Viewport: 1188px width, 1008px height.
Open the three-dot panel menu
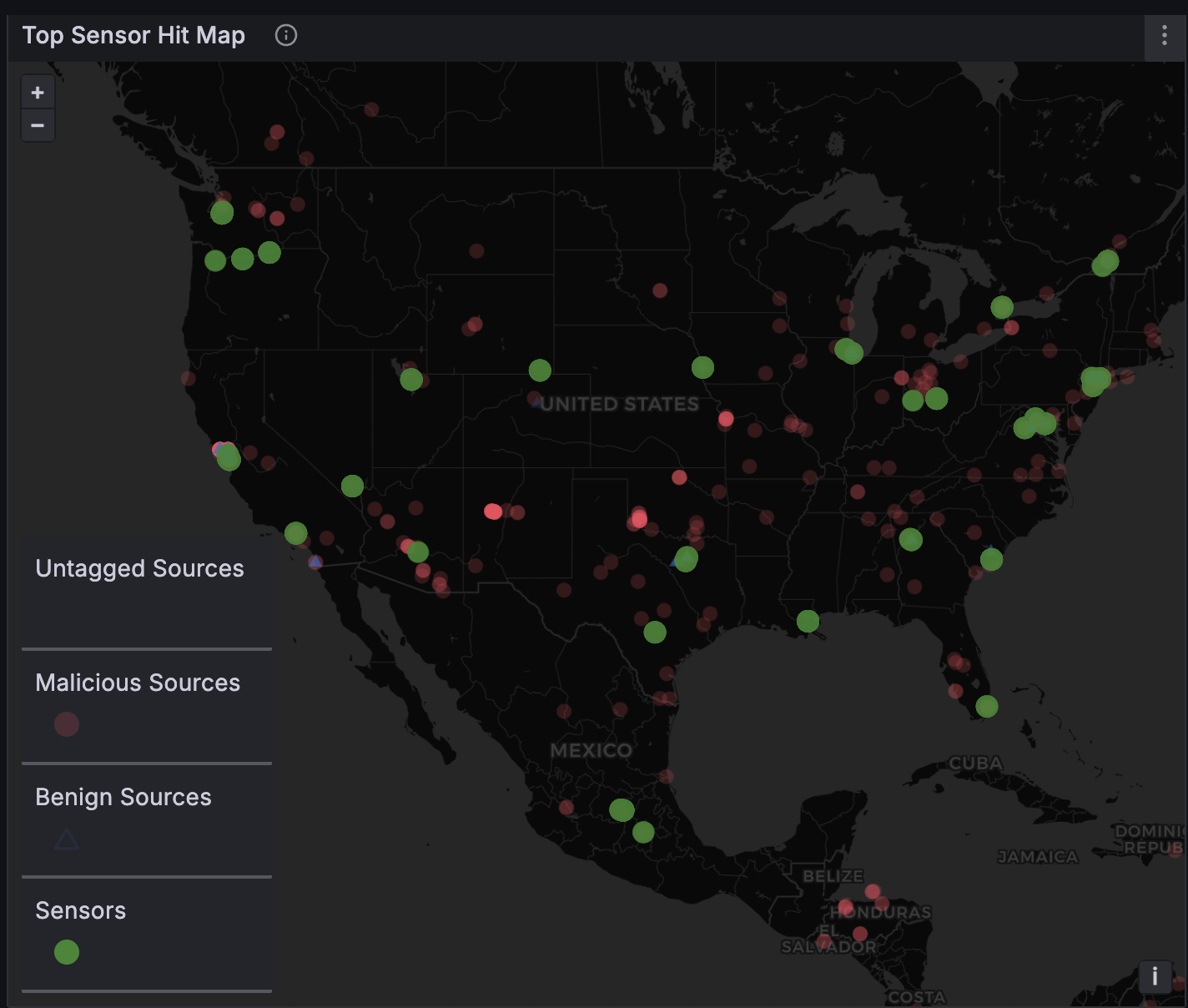(x=1165, y=35)
